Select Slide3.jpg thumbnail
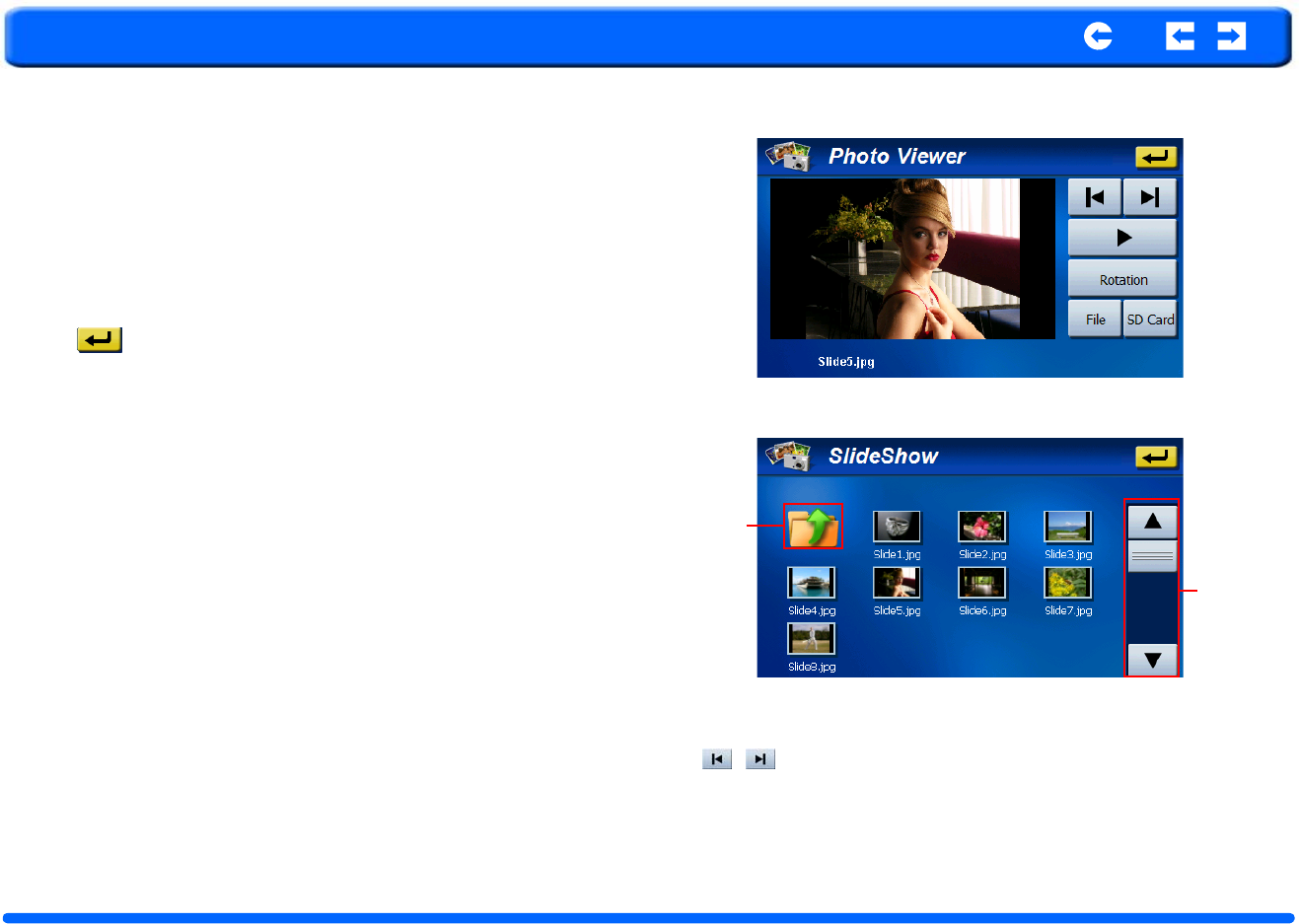This screenshot has height=924, width=1299. pos(1068,527)
